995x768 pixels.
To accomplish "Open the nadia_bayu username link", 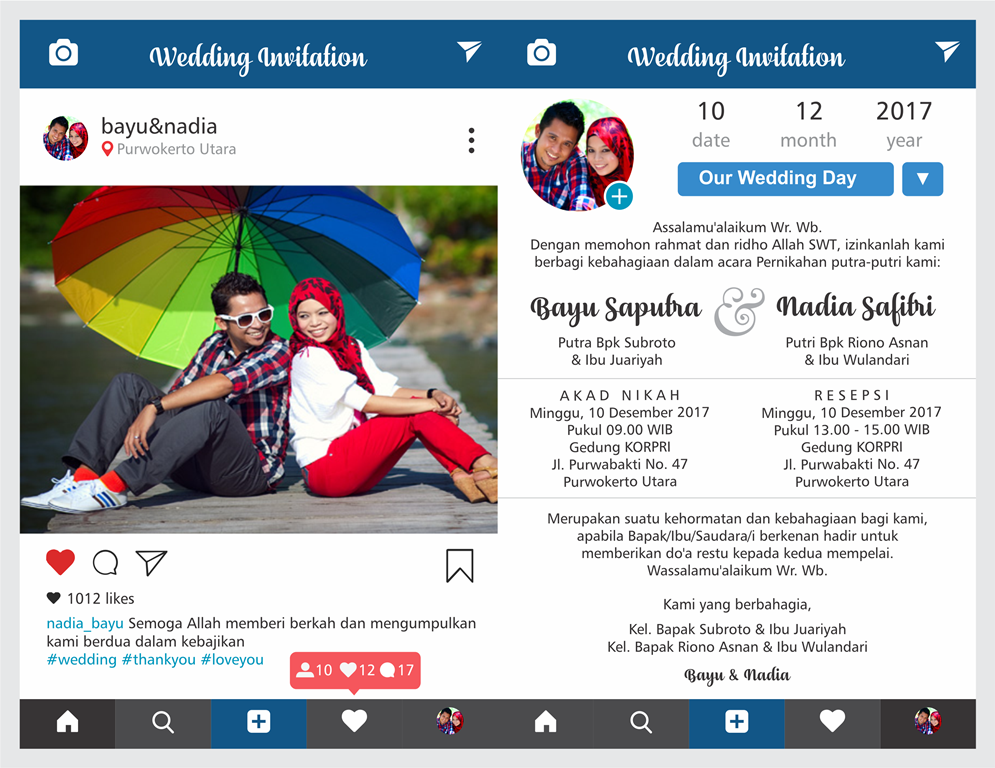I will [85, 624].
